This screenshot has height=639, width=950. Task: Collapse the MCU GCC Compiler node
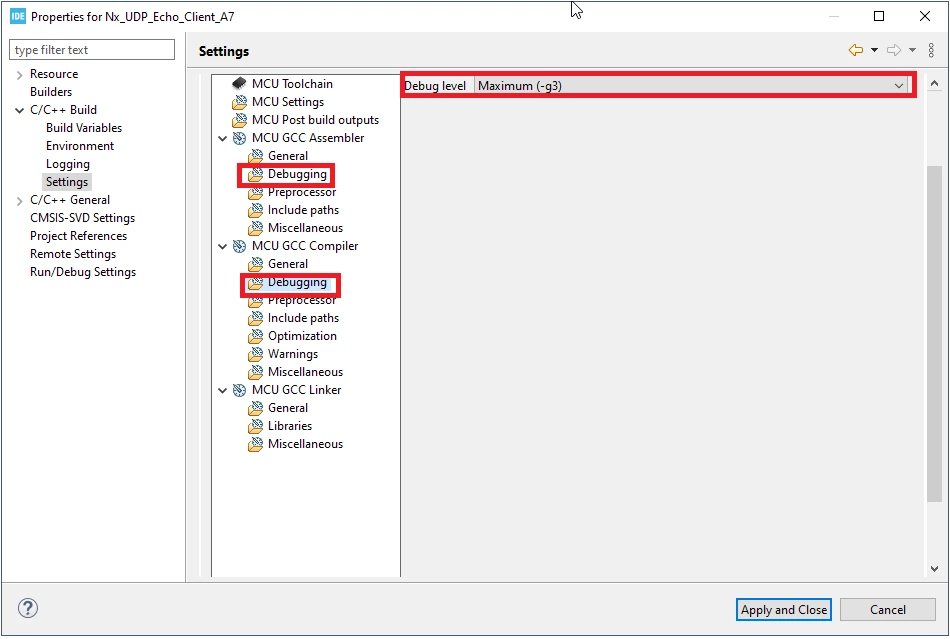click(222, 247)
